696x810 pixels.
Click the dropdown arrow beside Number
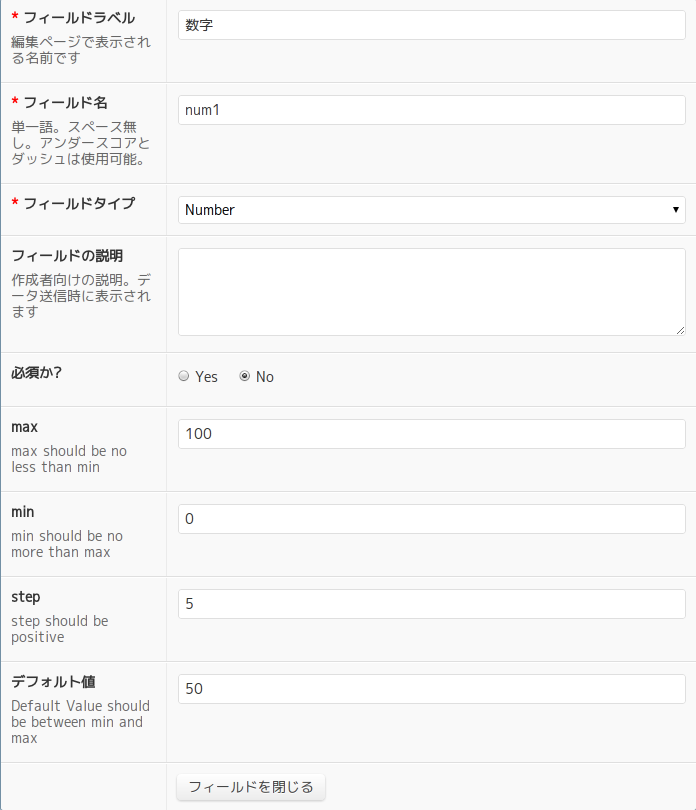675,210
